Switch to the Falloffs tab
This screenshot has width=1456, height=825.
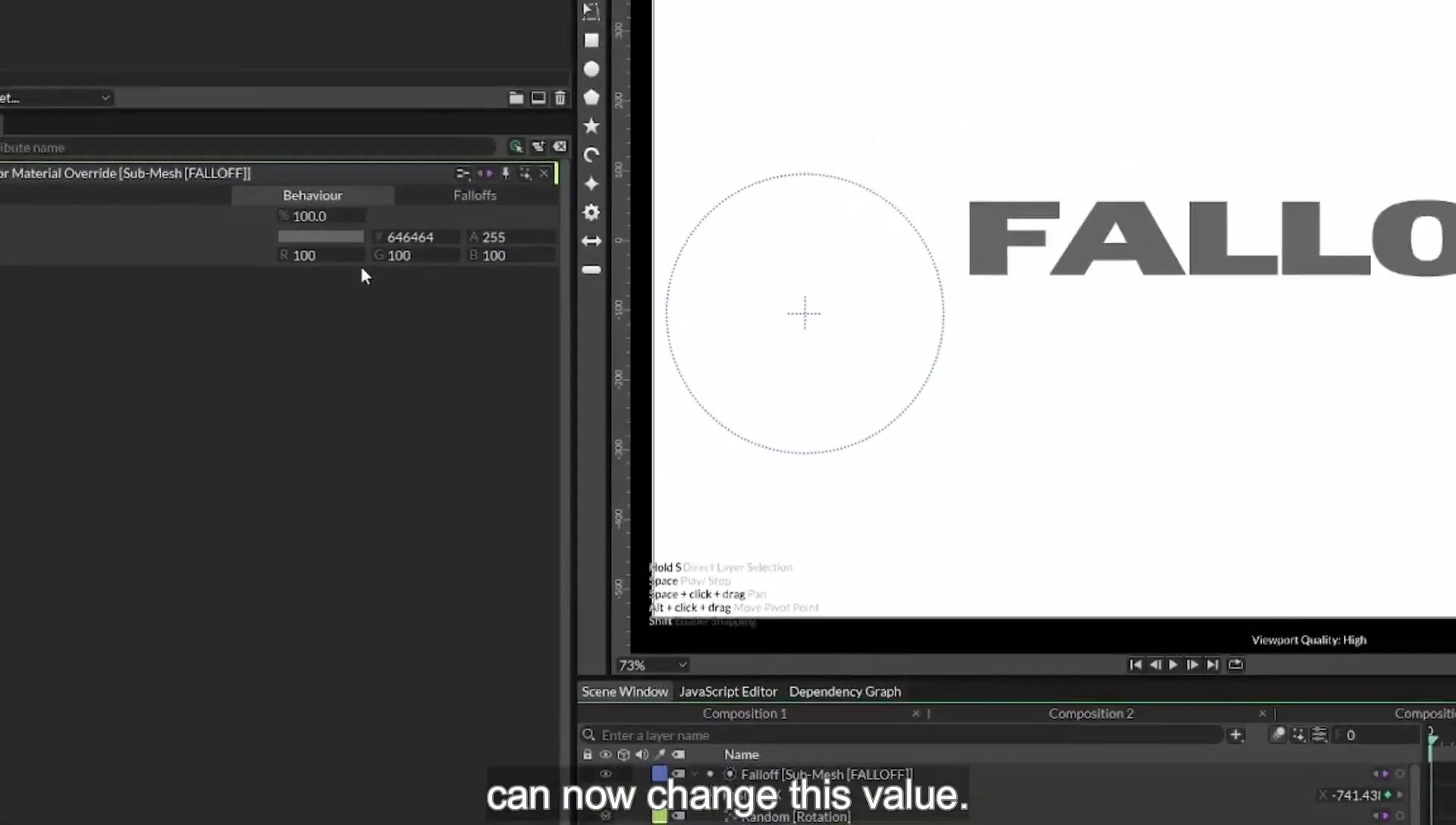coord(475,196)
